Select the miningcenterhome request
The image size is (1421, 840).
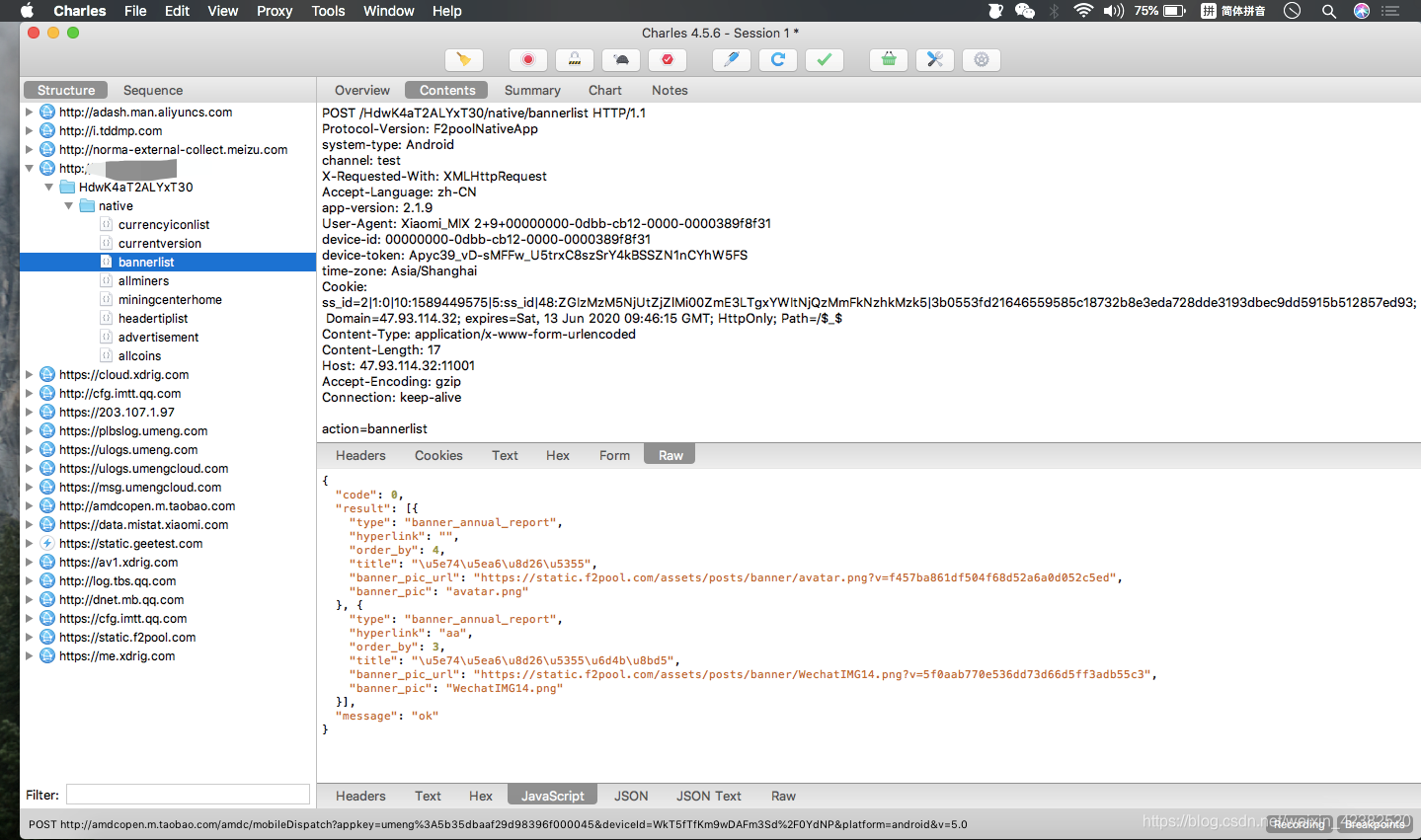(x=170, y=299)
